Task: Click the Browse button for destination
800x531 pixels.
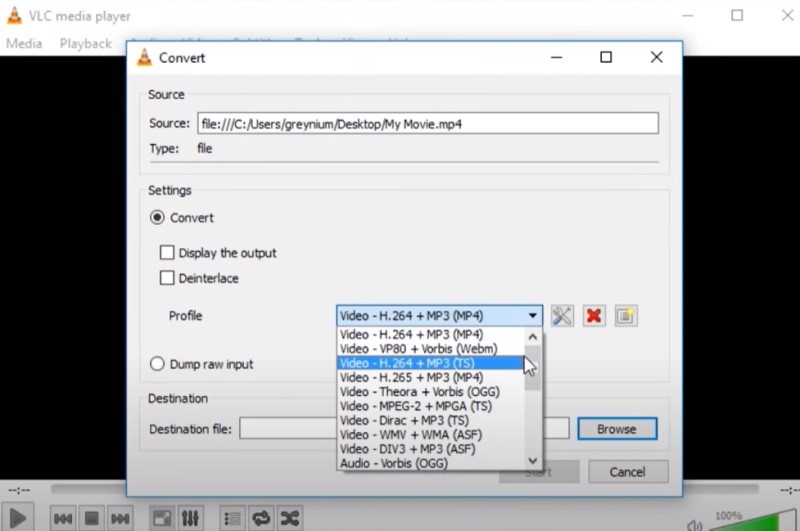Action: point(616,429)
